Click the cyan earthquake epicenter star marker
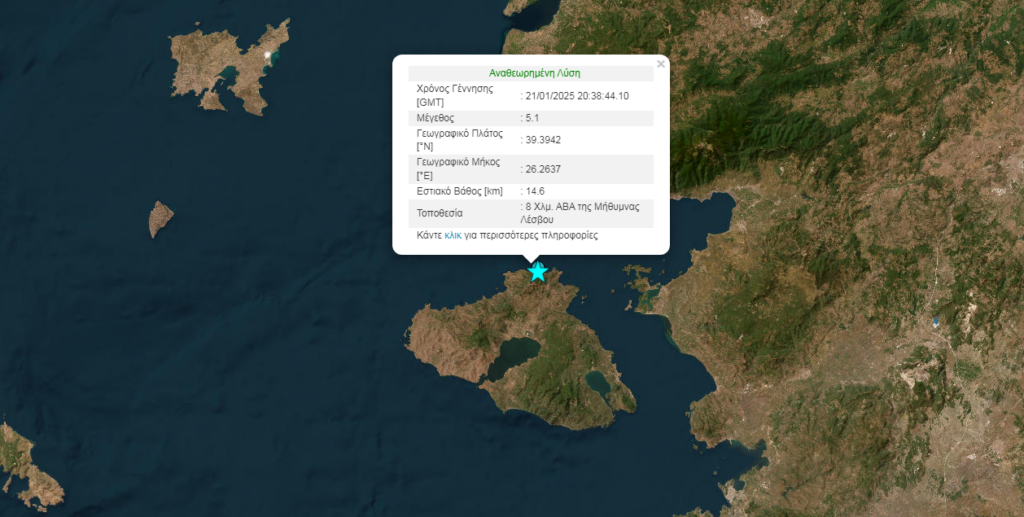The height and width of the screenshot is (517, 1024). [537, 272]
